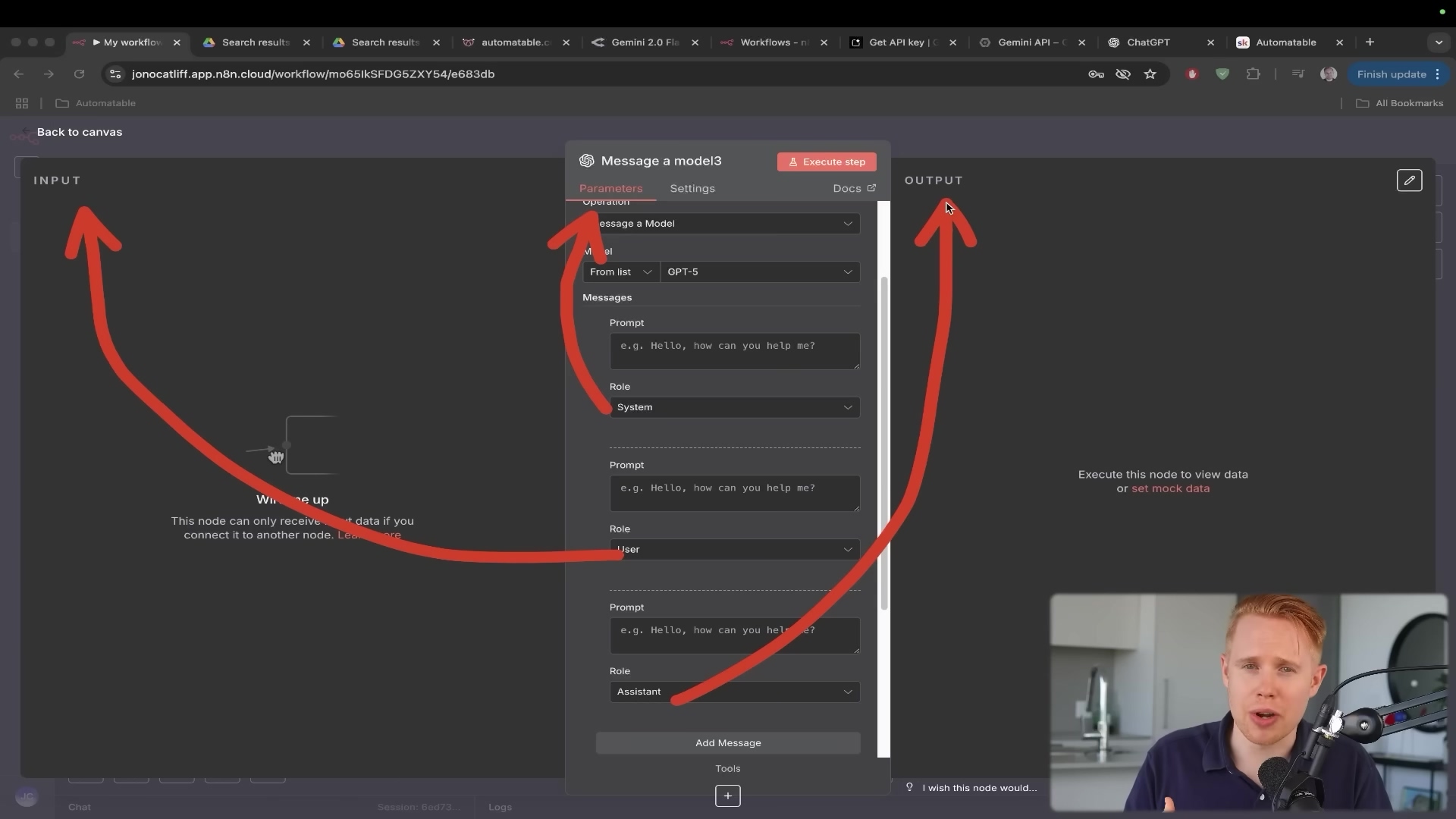This screenshot has width=1456, height=819.
Task: Click the hand cursor icon in the input panel
Action: pyautogui.click(x=276, y=457)
